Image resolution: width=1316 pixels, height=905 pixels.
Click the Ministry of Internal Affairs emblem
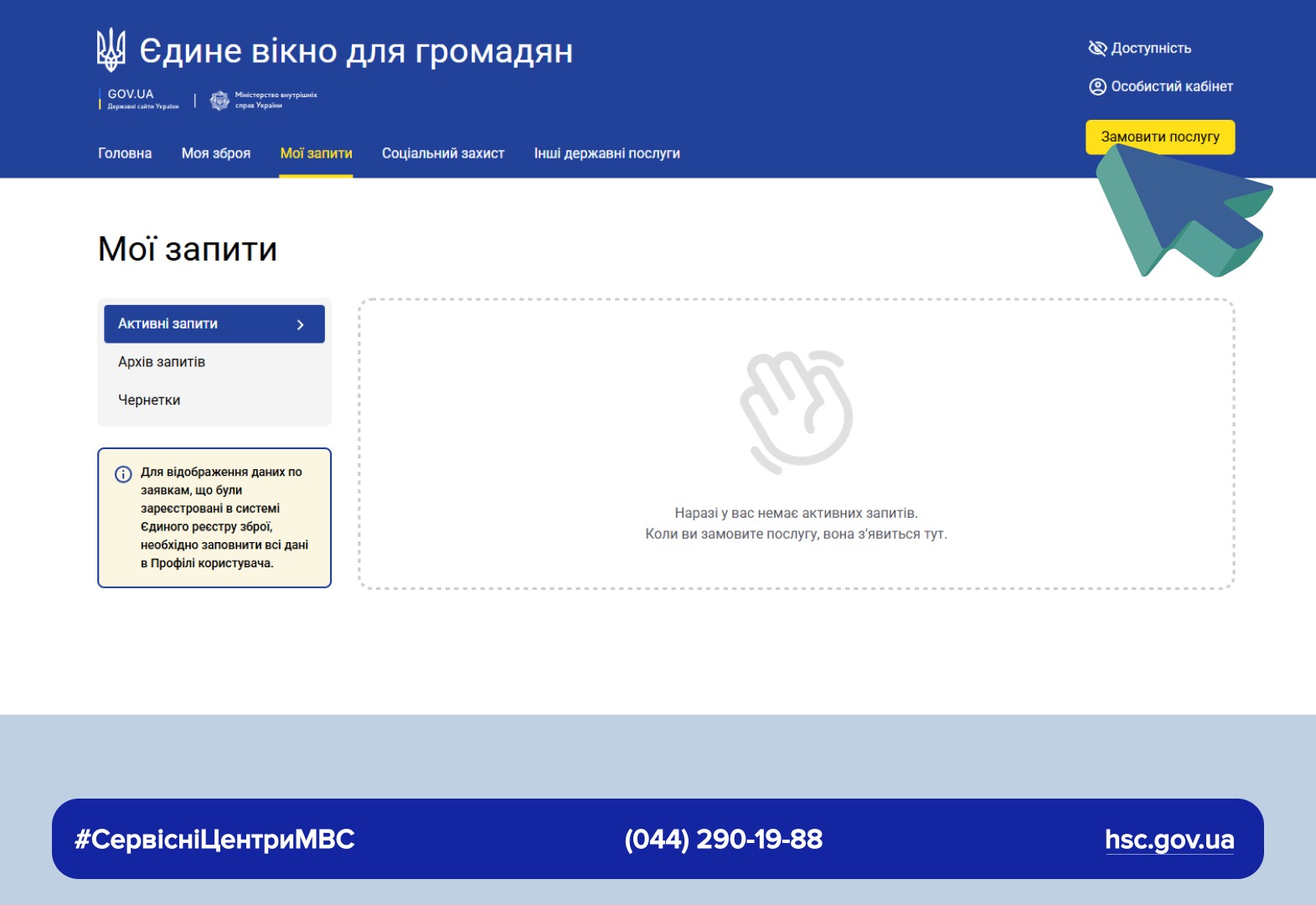219,101
